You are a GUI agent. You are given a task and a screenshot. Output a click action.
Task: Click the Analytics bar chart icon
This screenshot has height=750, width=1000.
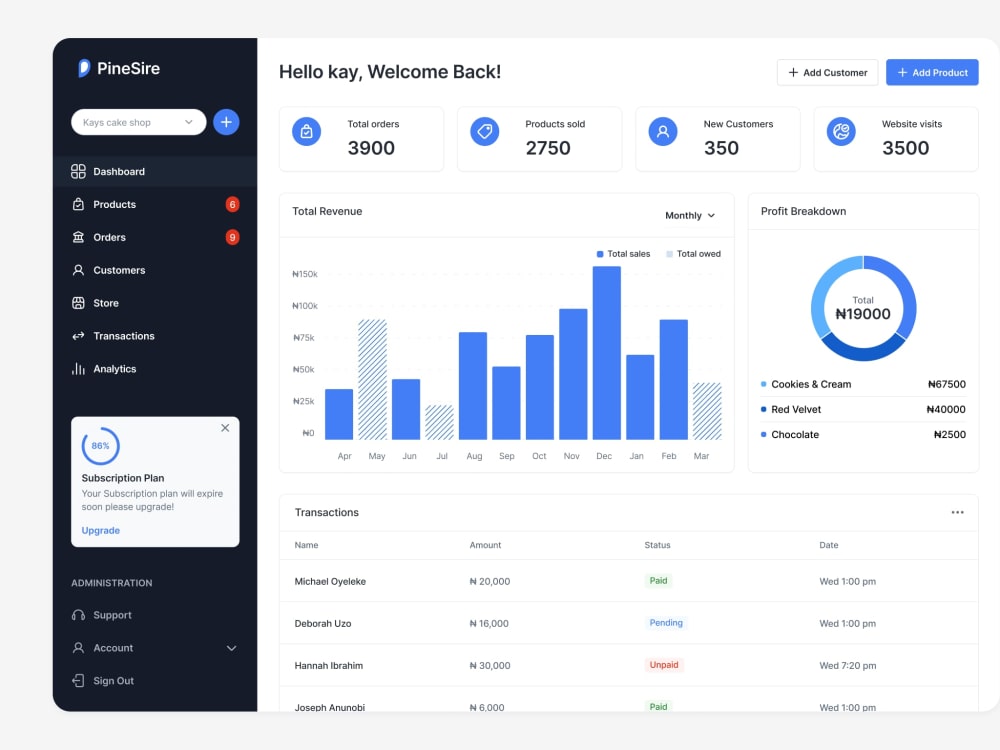[x=78, y=369]
